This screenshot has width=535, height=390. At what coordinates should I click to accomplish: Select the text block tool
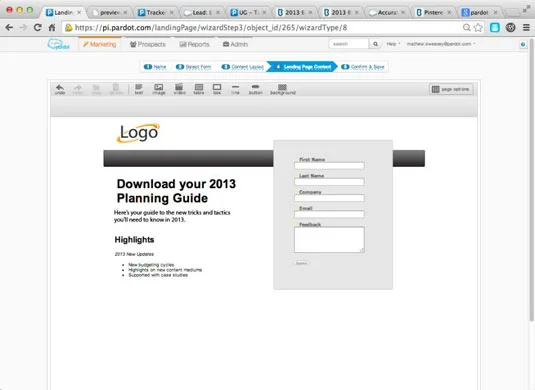pyautogui.click(x=139, y=89)
